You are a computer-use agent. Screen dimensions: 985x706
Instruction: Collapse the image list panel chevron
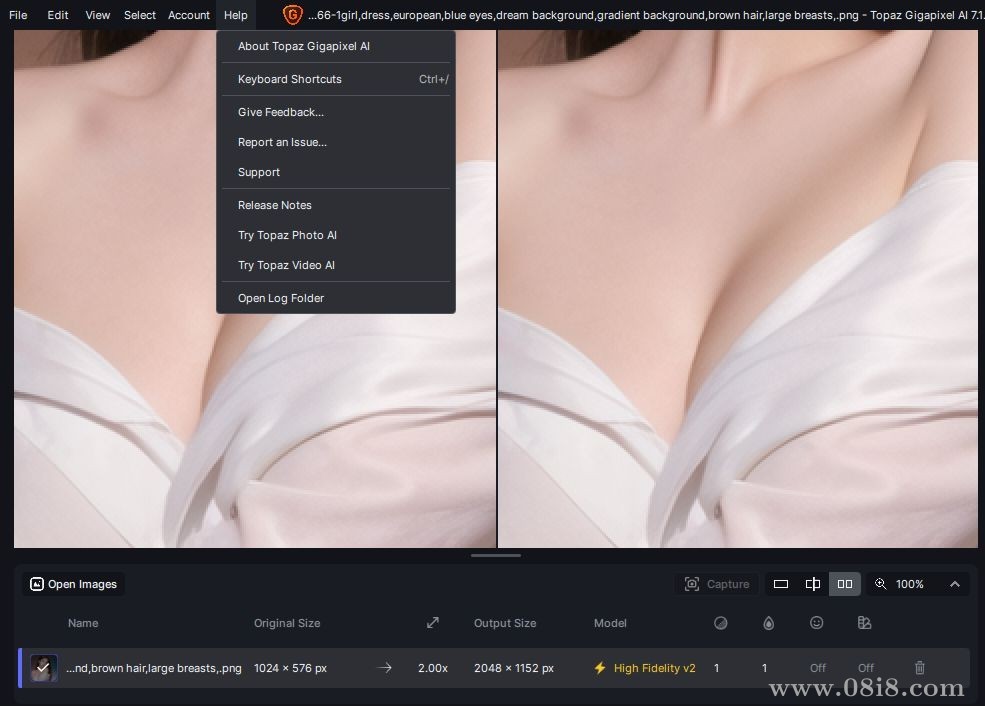[955, 584]
